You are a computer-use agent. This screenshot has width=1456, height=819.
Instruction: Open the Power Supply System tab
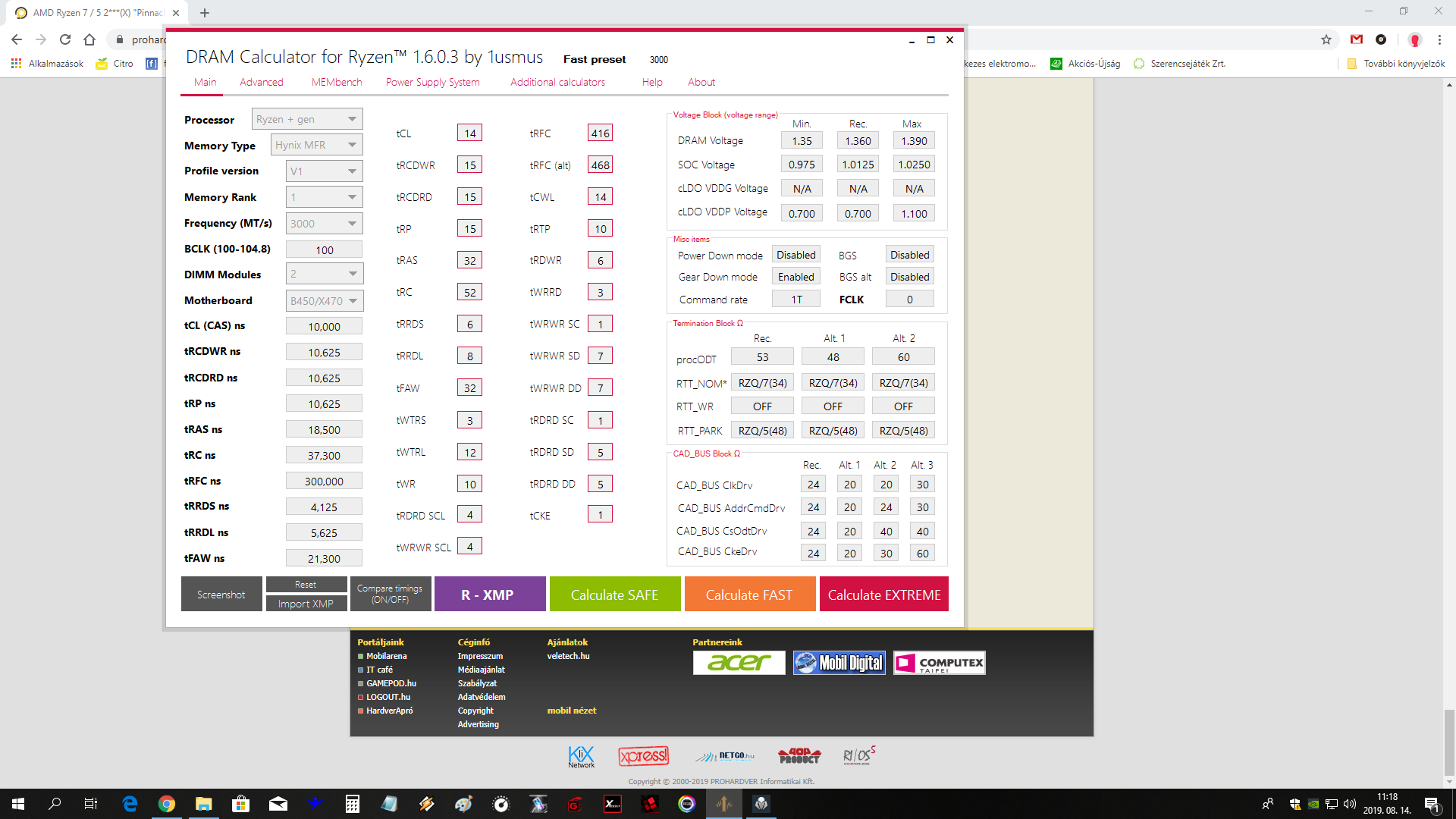pos(432,82)
